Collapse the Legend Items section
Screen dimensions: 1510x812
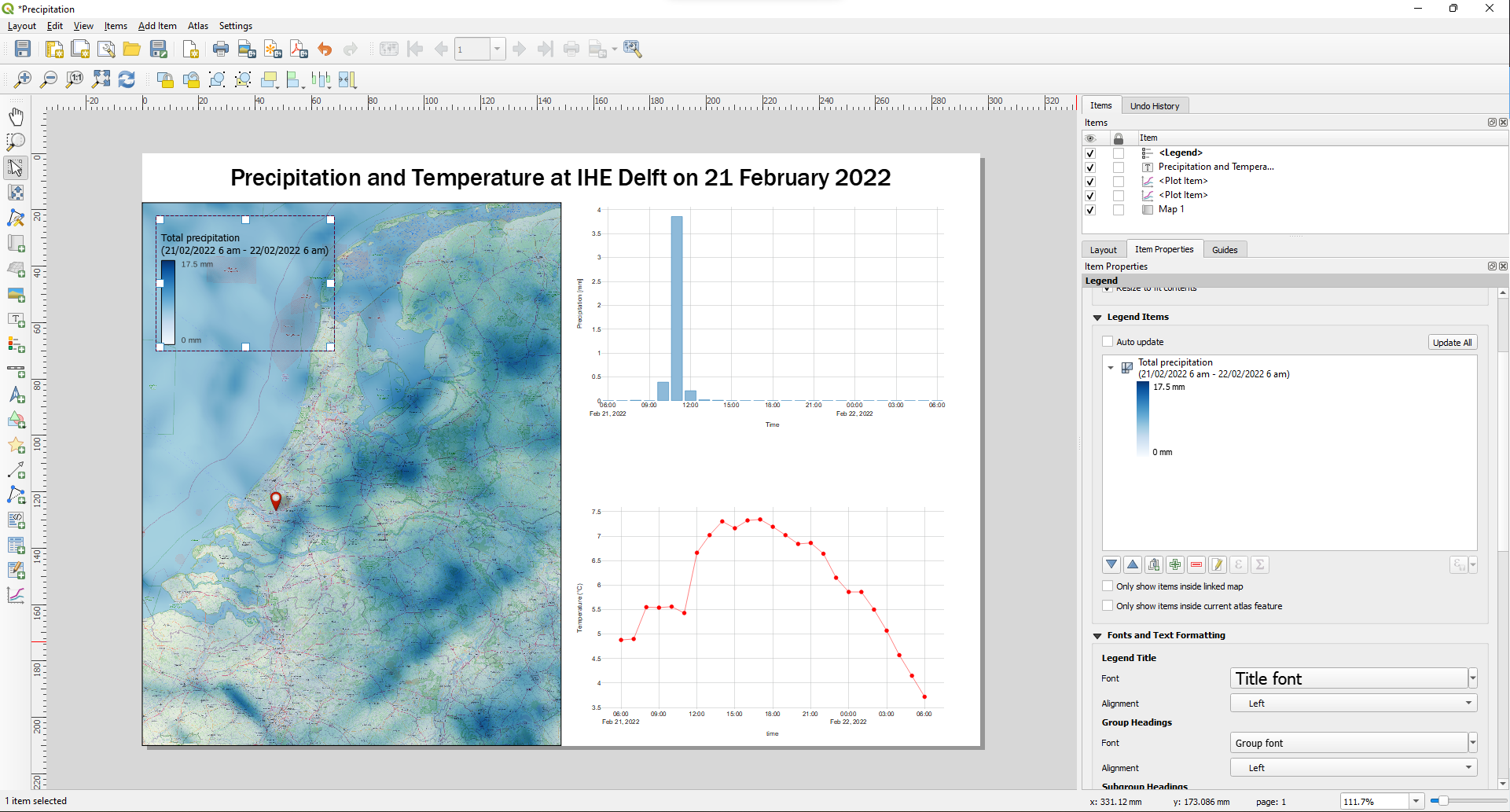1098,317
